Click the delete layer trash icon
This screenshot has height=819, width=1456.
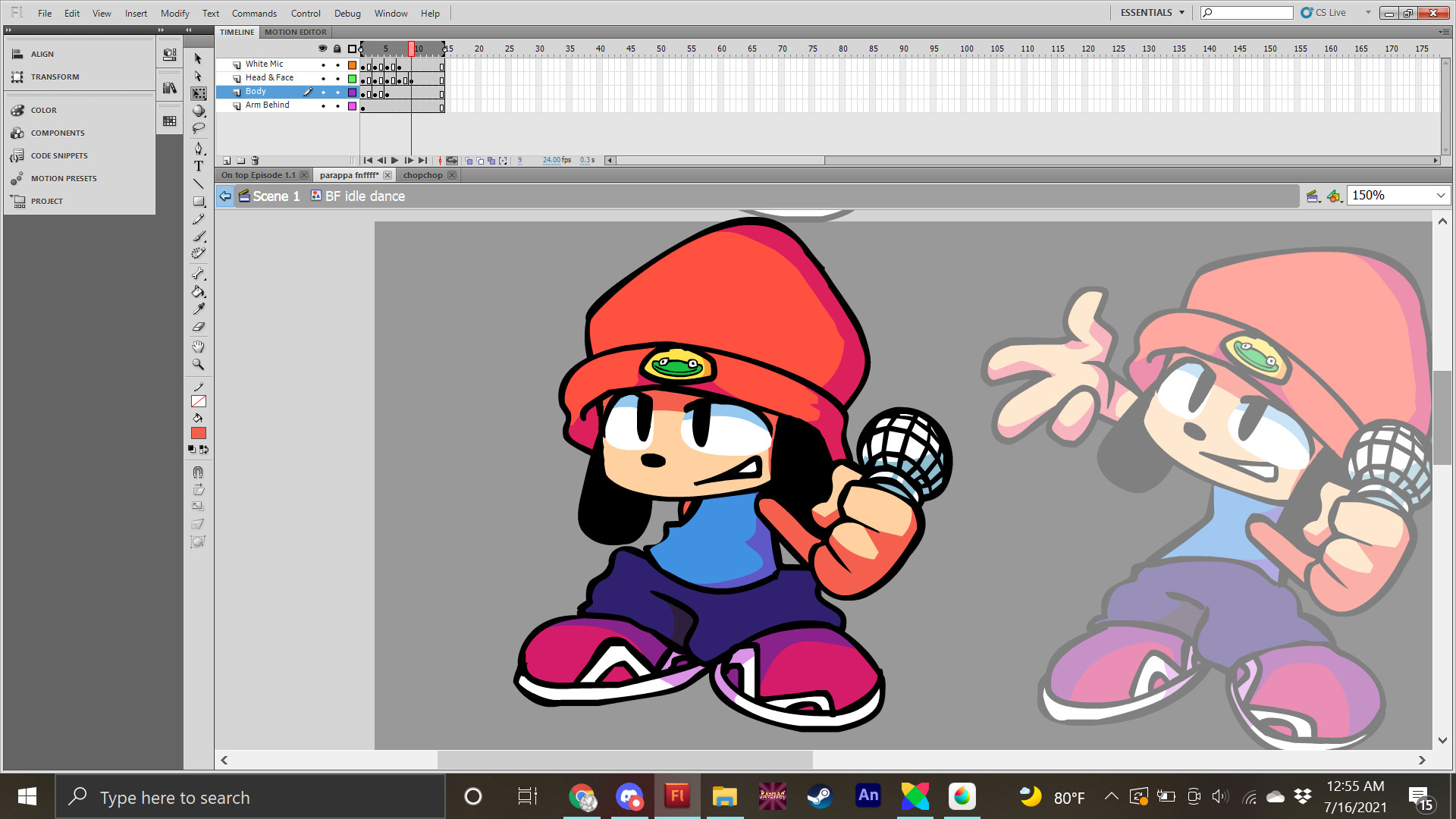coord(255,161)
